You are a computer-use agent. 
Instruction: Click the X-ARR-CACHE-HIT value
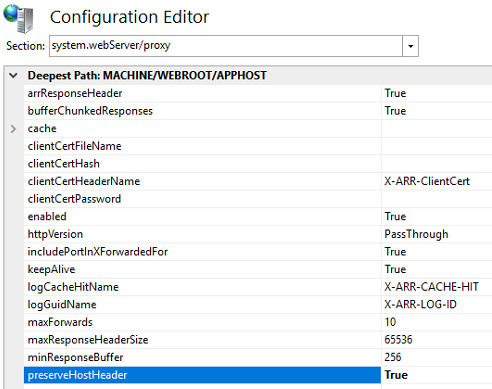(x=431, y=287)
